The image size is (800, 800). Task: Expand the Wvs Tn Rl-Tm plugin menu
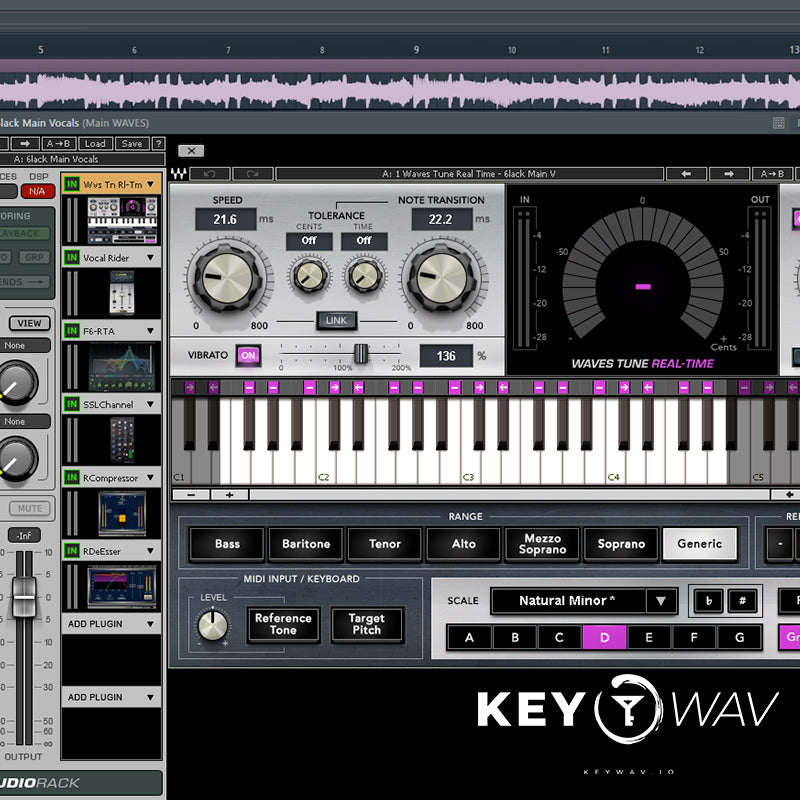[x=152, y=185]
